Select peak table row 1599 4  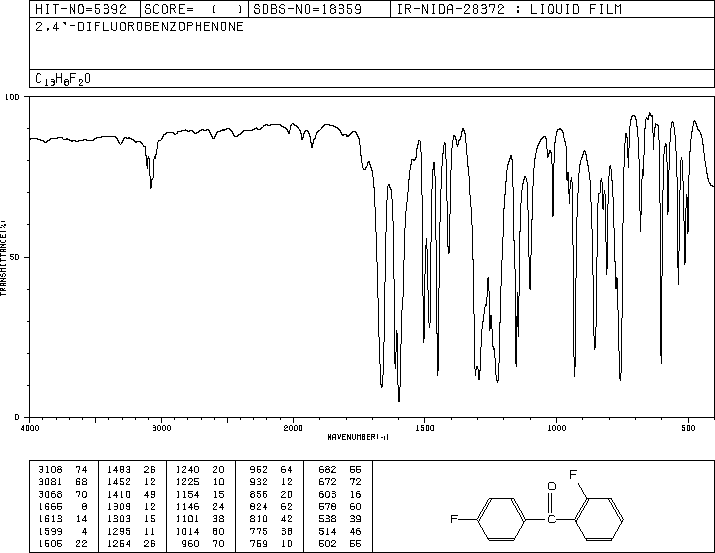point(63,532)
